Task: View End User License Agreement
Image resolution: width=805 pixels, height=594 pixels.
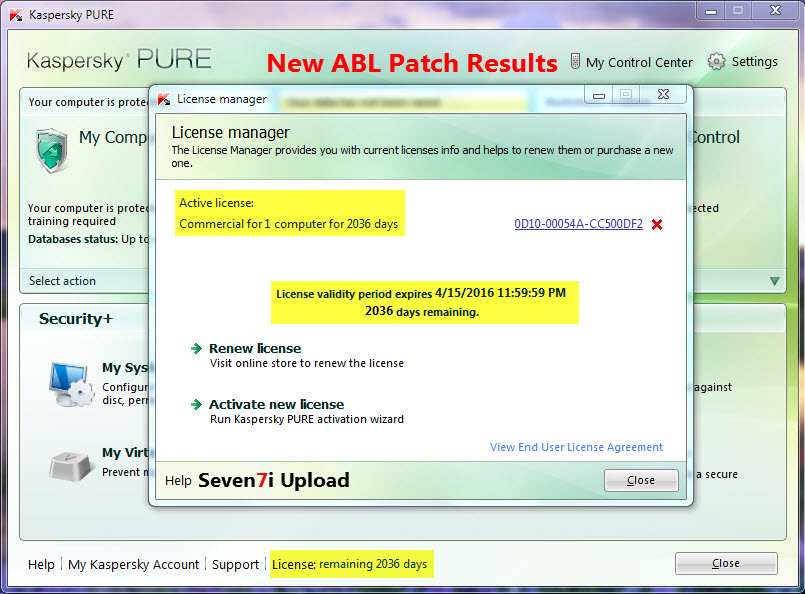Action: (x=576, y=447)
